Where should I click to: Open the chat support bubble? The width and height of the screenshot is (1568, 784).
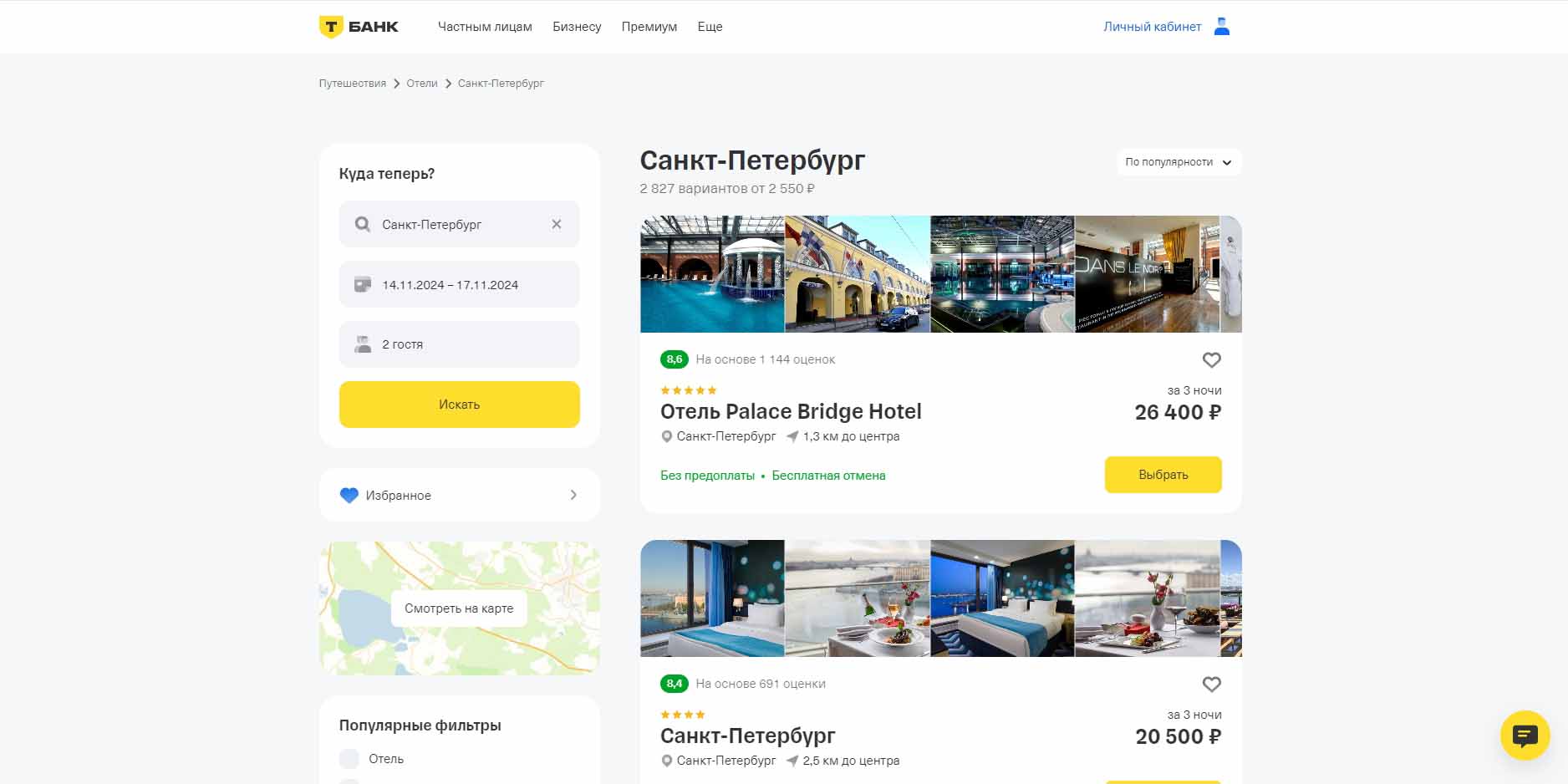(1525, 735)
